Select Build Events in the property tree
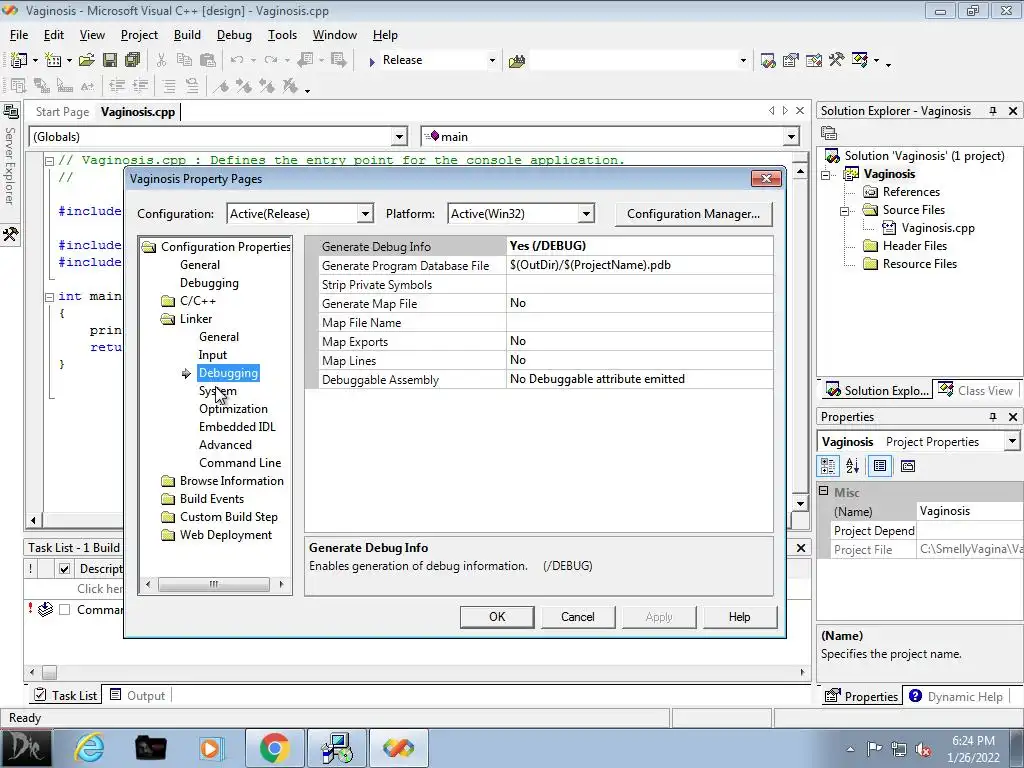 tap(212, 499)
